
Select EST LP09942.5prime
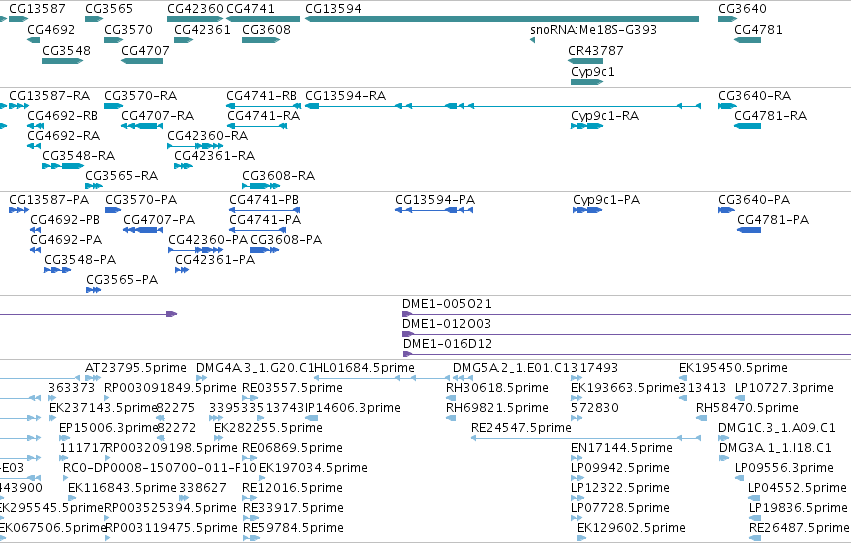pos(578,478)
